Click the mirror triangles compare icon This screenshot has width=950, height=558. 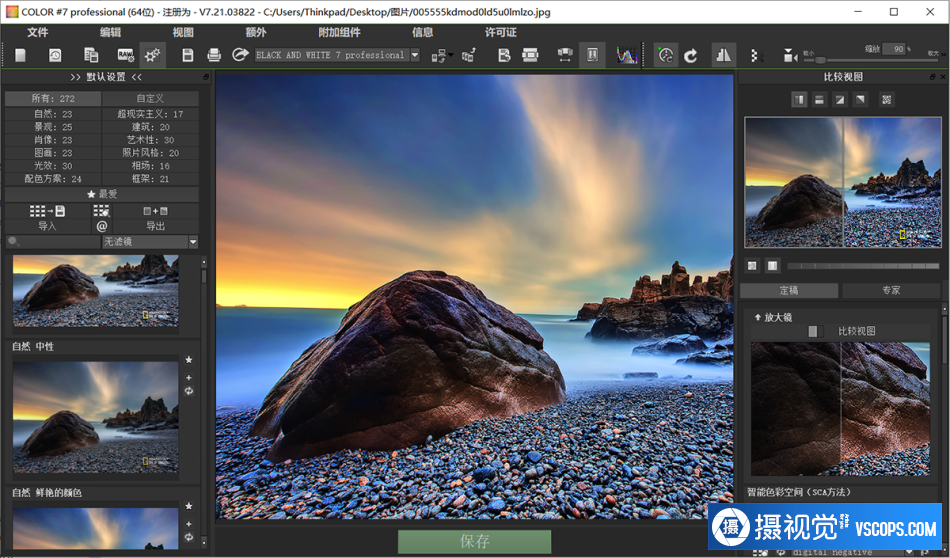(723, 55)
